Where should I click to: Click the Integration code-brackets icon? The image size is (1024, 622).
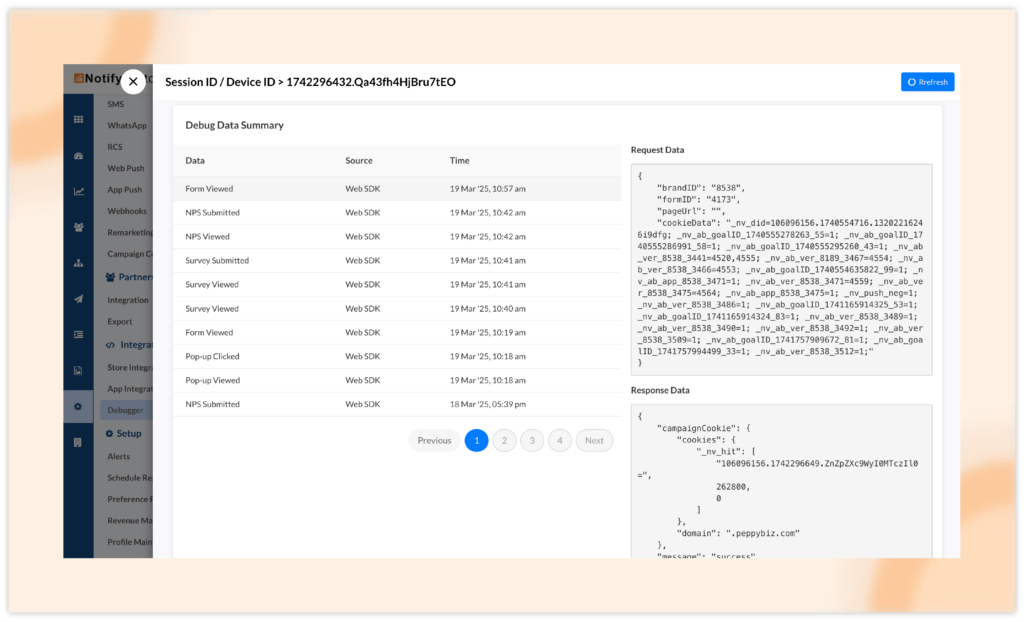(x=110, y=344)
